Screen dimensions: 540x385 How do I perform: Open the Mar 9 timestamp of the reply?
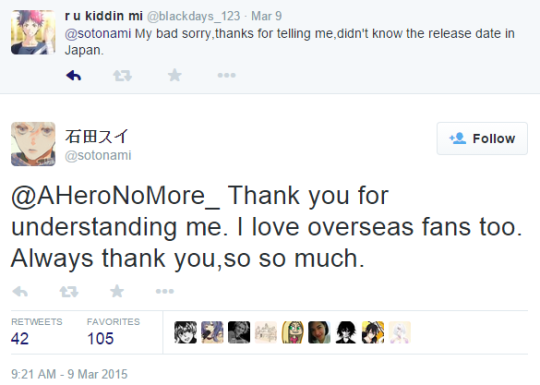coord(266,16)
